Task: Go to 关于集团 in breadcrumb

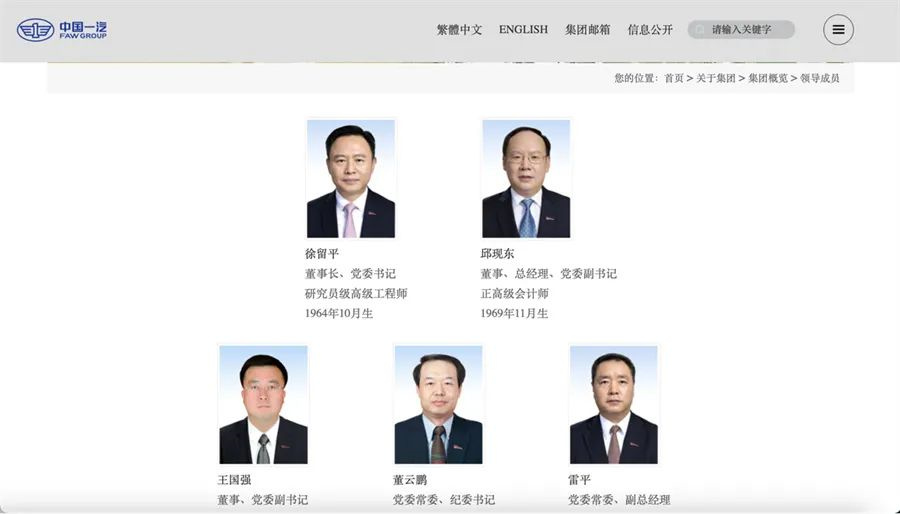Action: tap(716, 78)
